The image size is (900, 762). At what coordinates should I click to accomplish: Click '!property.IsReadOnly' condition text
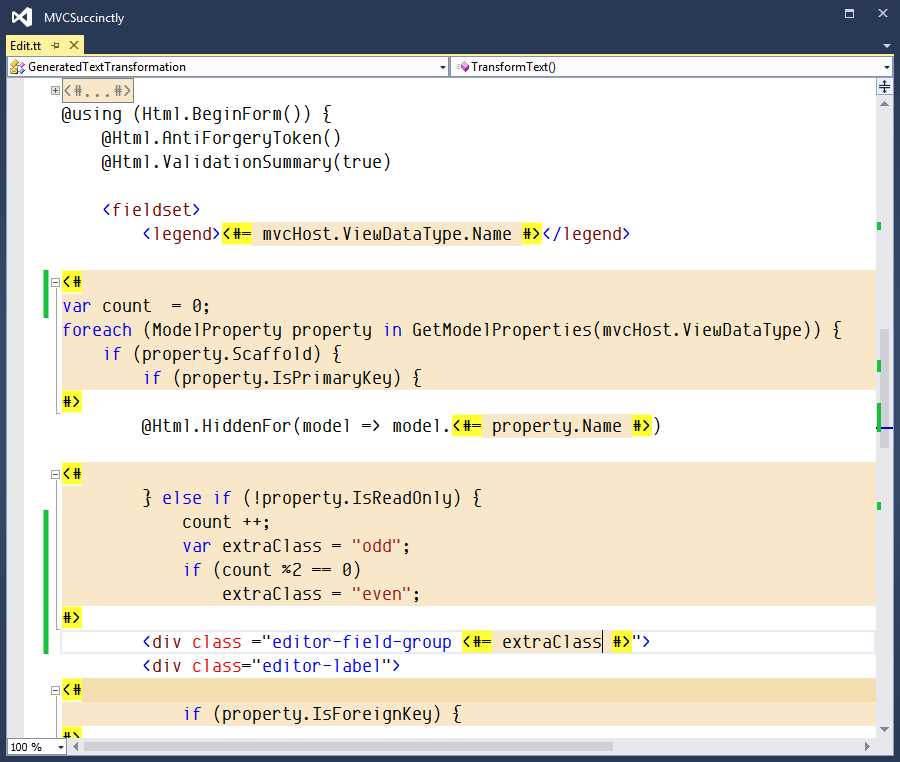click(351, 498)
